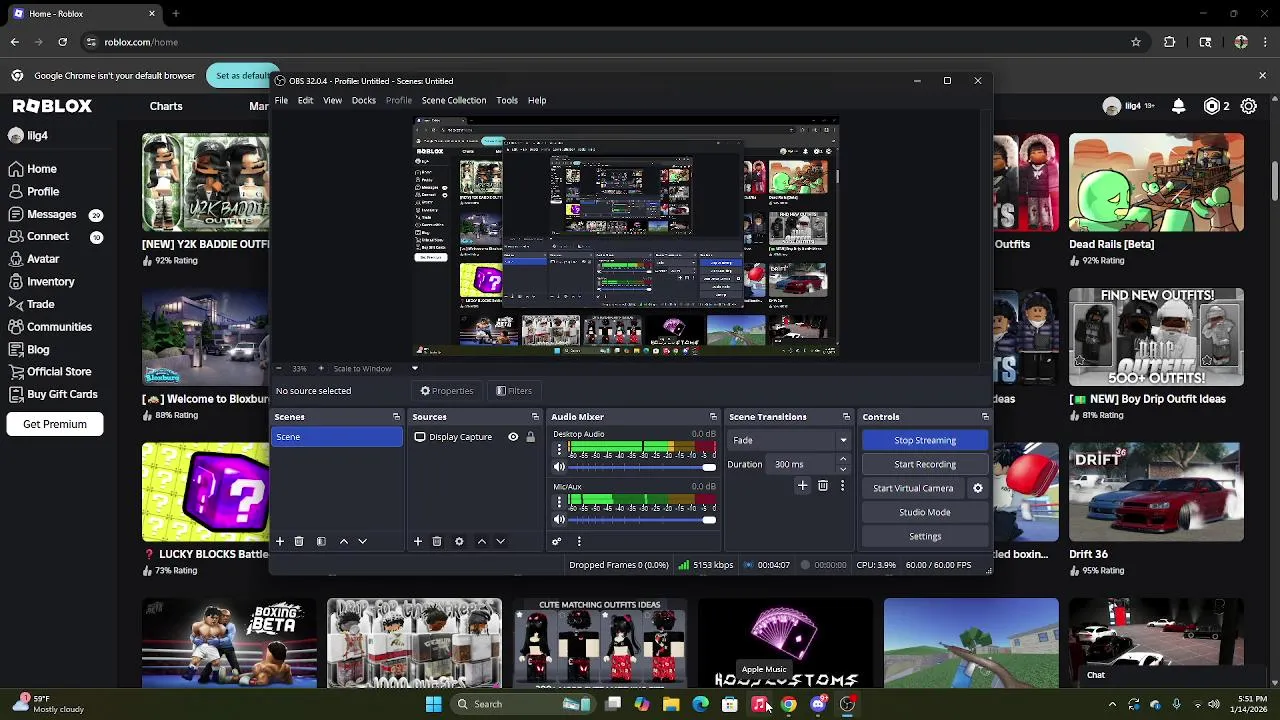
Task: Open Fade transition dropdown
Action: (789, 440)
